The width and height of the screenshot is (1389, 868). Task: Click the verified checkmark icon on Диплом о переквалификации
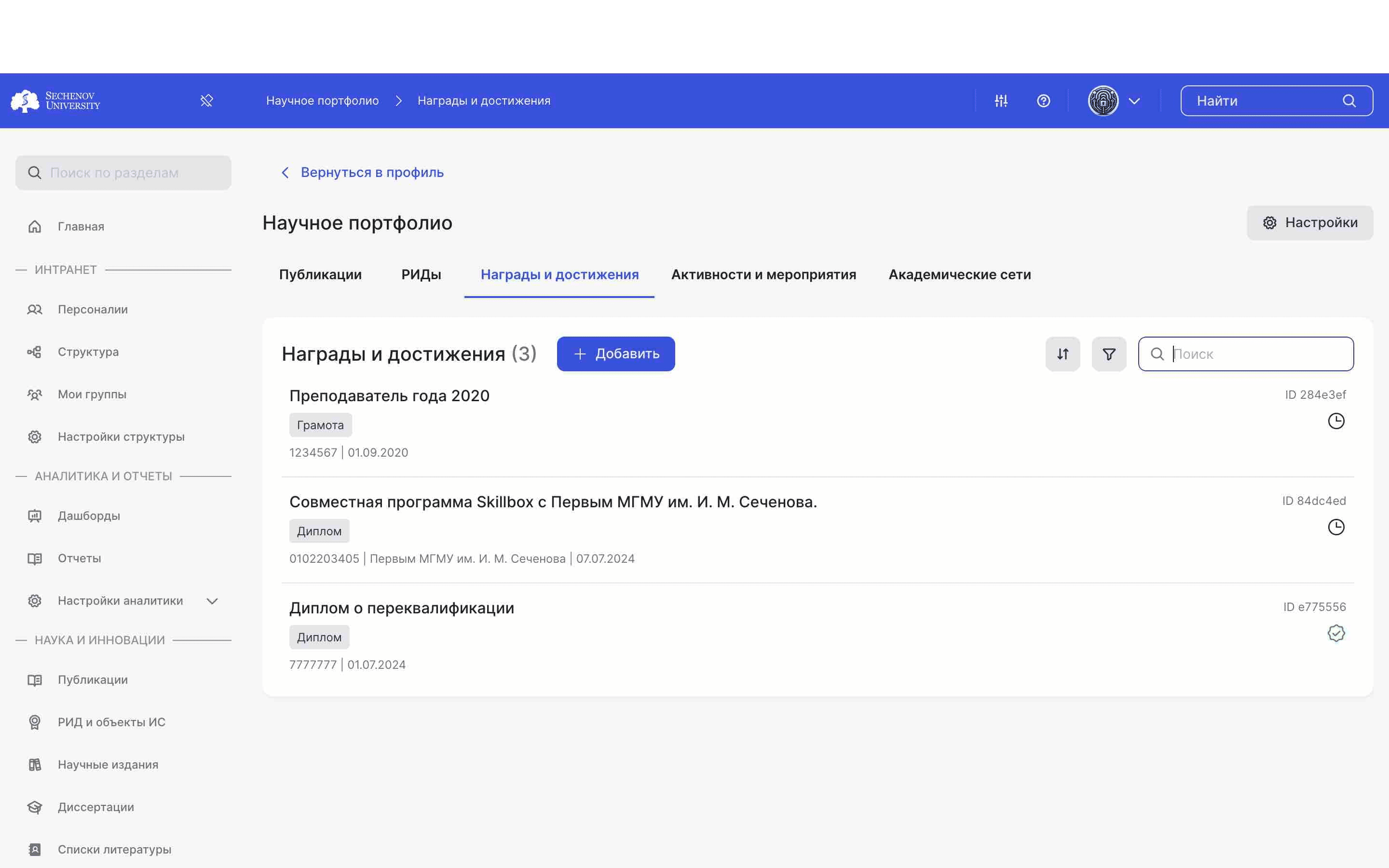(x=1336, y=633)
